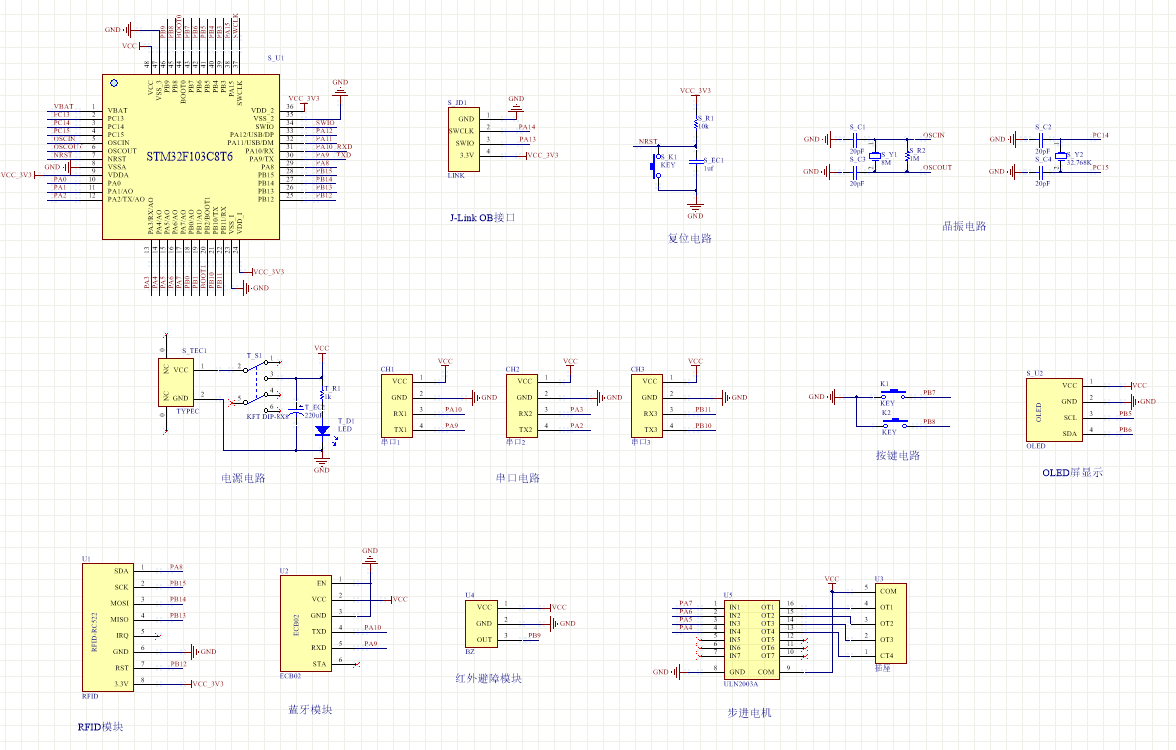Click the S_U1 designator above the MCU
Screen dimensions: 1176x750
pyautogui.click(x=276, y=58)
